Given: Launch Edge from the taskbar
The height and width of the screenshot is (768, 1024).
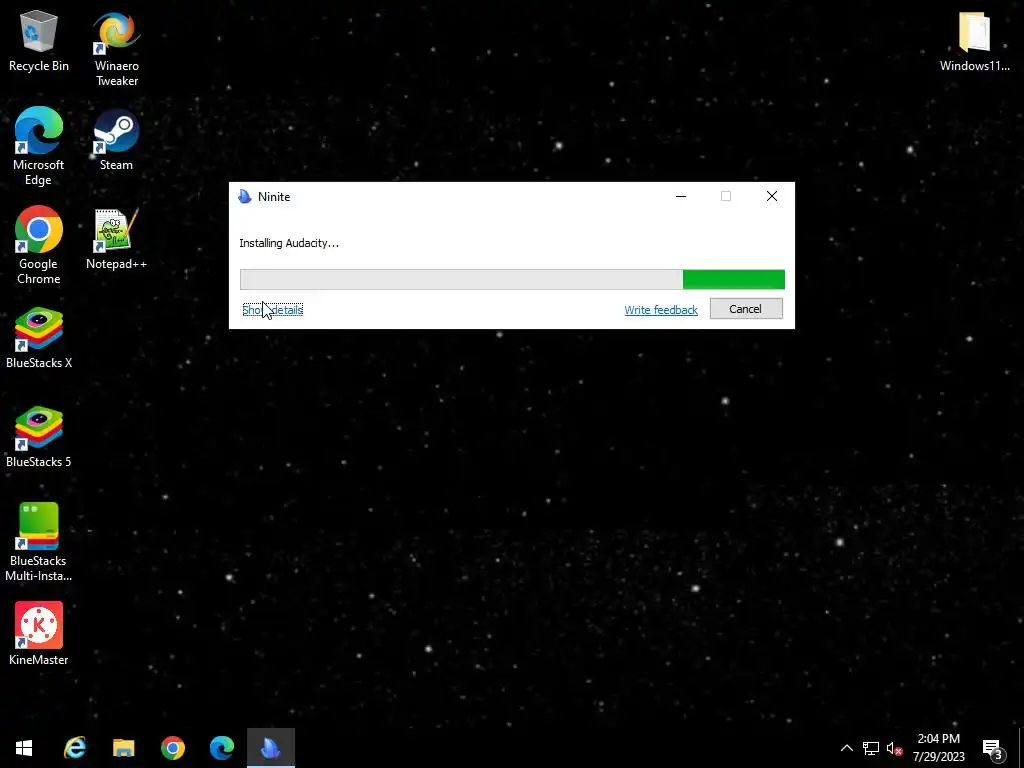Looking at the screenshot, I should [221, 748].
